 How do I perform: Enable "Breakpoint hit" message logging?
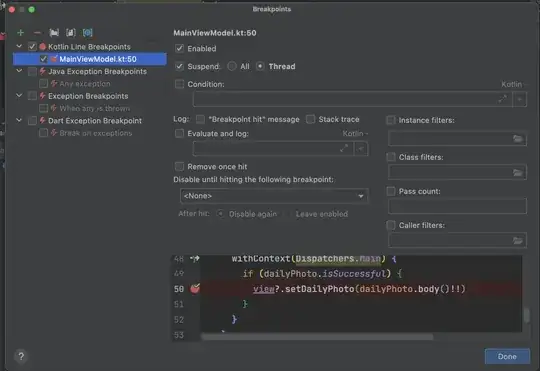(200, 119)
